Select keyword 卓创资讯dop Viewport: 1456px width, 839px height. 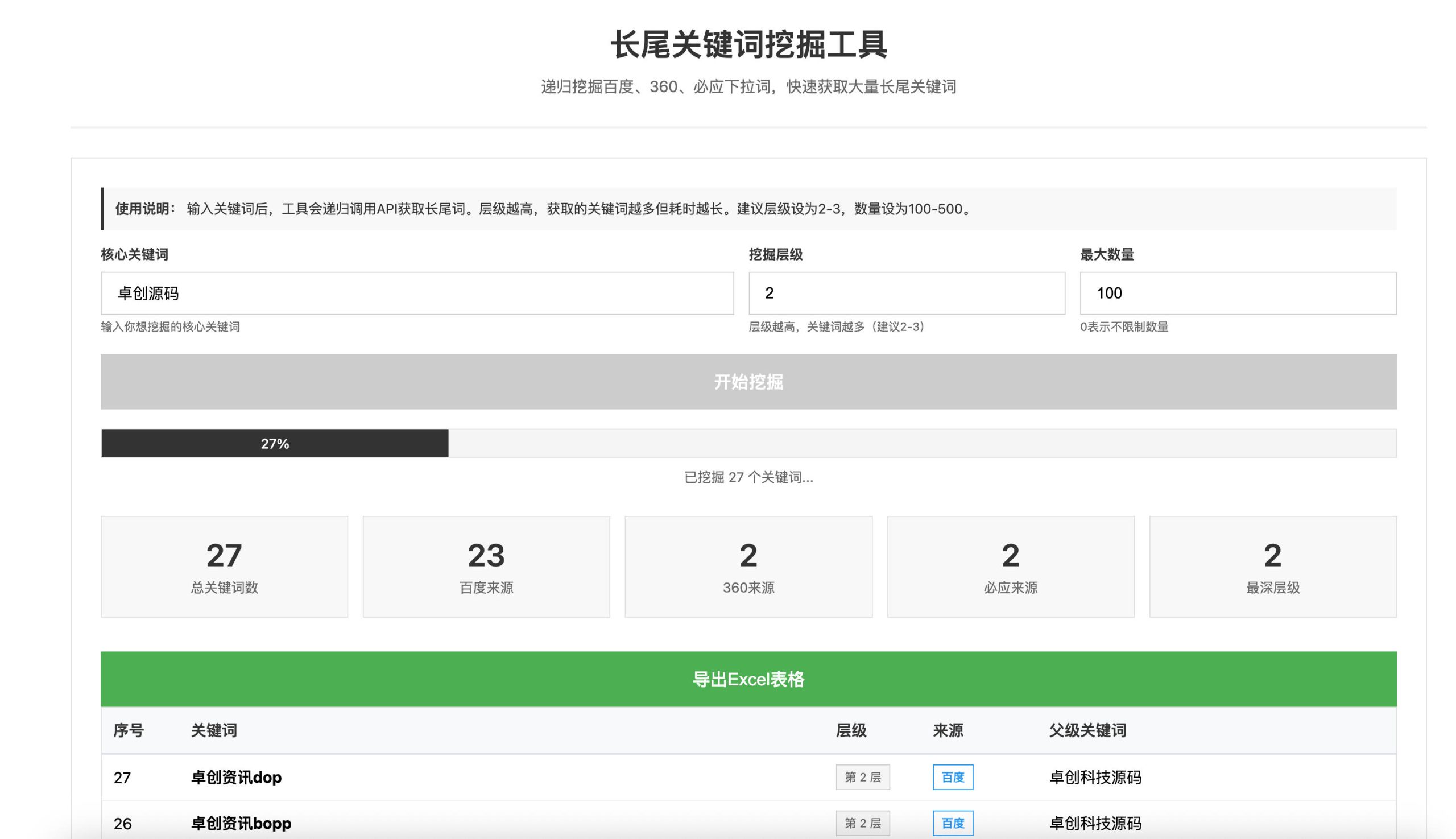click(236, 778)
